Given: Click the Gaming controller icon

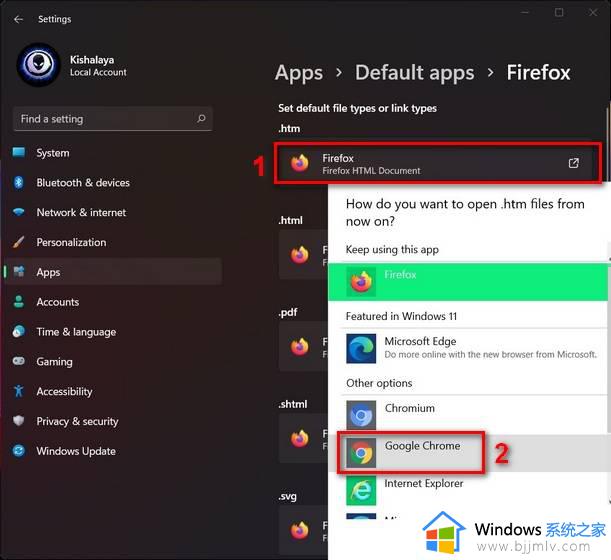Looking at the screenshot, I should coord(18,361).
